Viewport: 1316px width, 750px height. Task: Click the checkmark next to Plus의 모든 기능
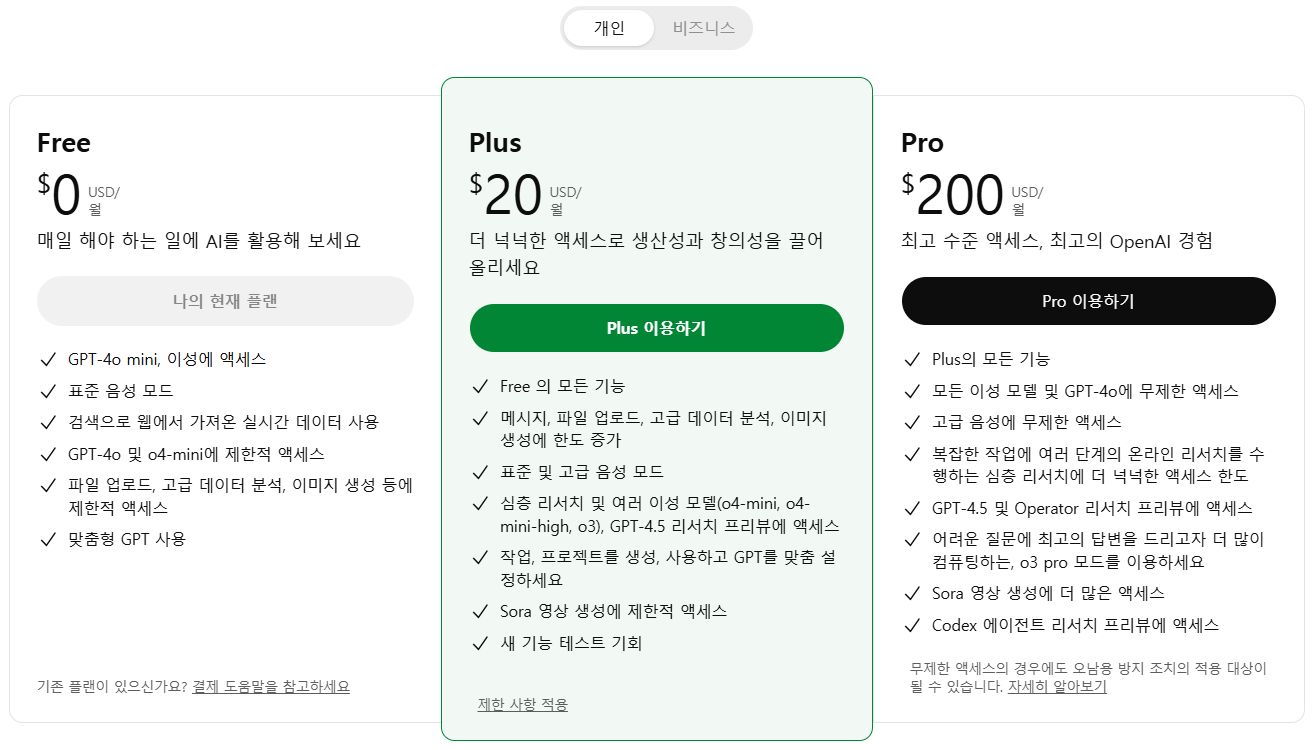point(912,359)
